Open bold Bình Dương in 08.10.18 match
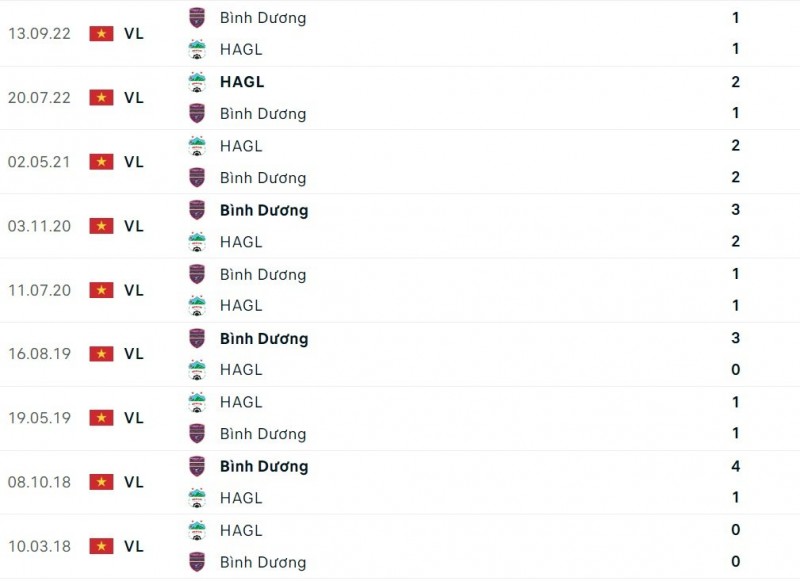 pyautogui.click(x=264, y=466)
